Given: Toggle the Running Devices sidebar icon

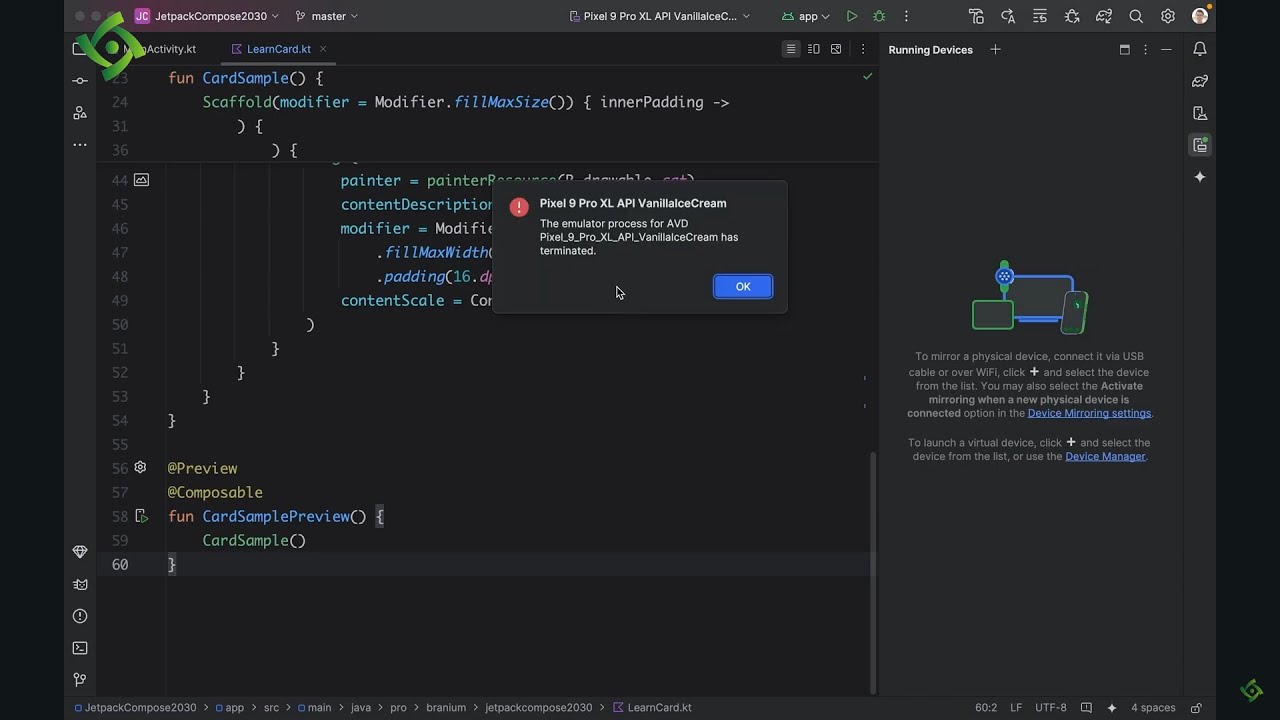Looking at the screenshot, I should tap(1200, 145).
